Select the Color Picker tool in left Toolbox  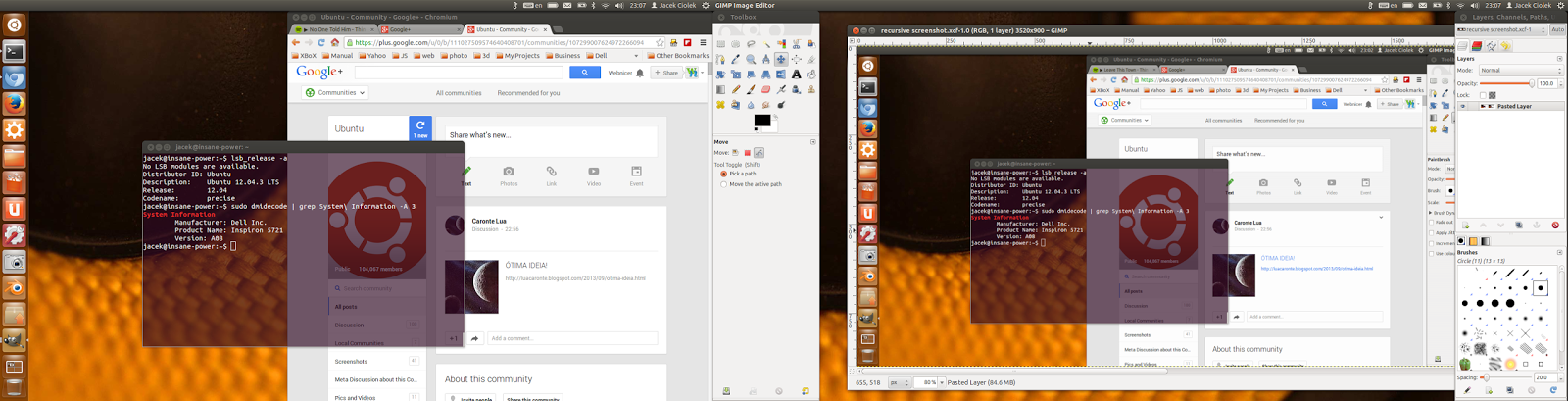(x=736, y=59)
